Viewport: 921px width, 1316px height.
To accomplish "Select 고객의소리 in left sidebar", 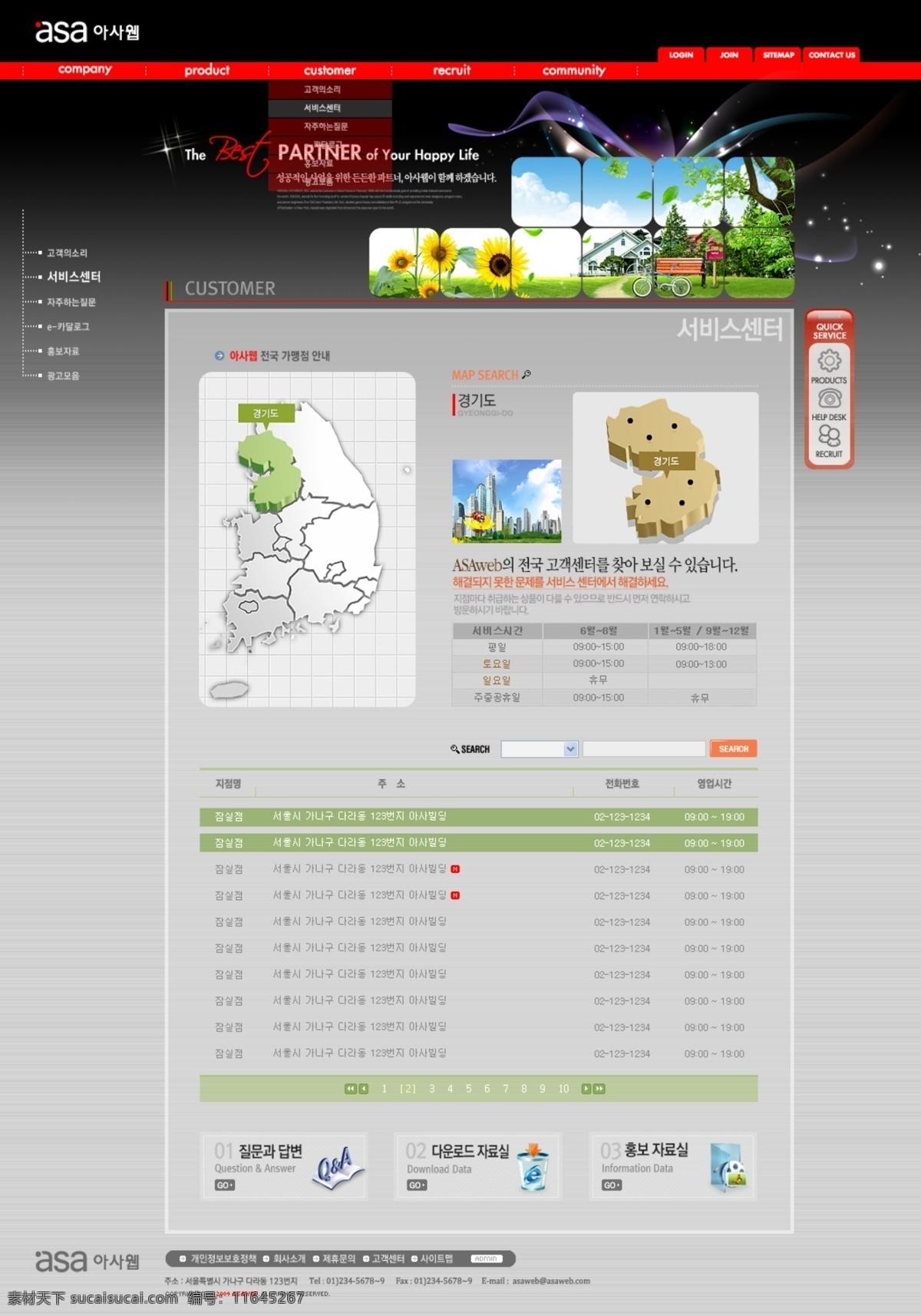I will [67, 253].
